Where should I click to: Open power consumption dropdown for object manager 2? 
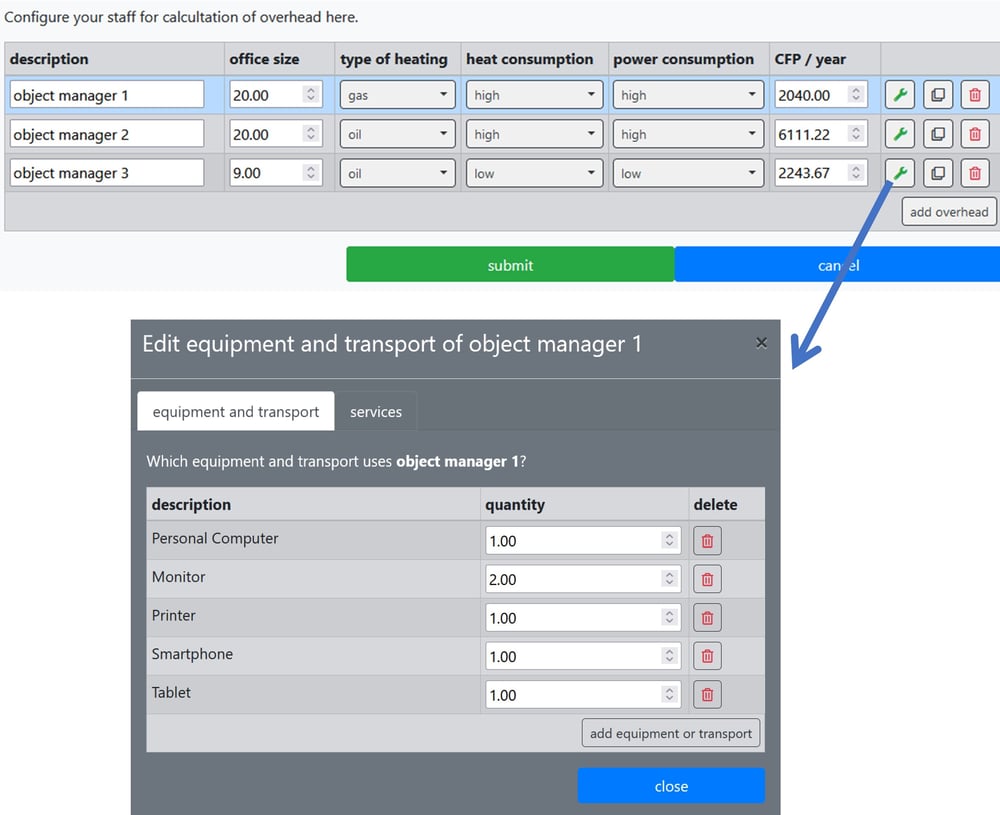coord(688,134)
